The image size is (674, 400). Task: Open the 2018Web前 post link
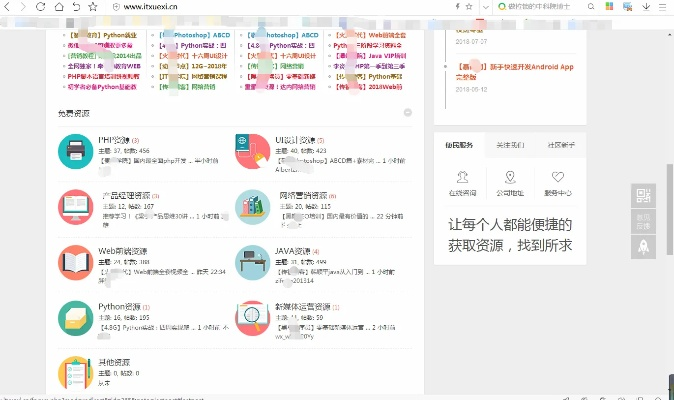[x=369, y=87]
